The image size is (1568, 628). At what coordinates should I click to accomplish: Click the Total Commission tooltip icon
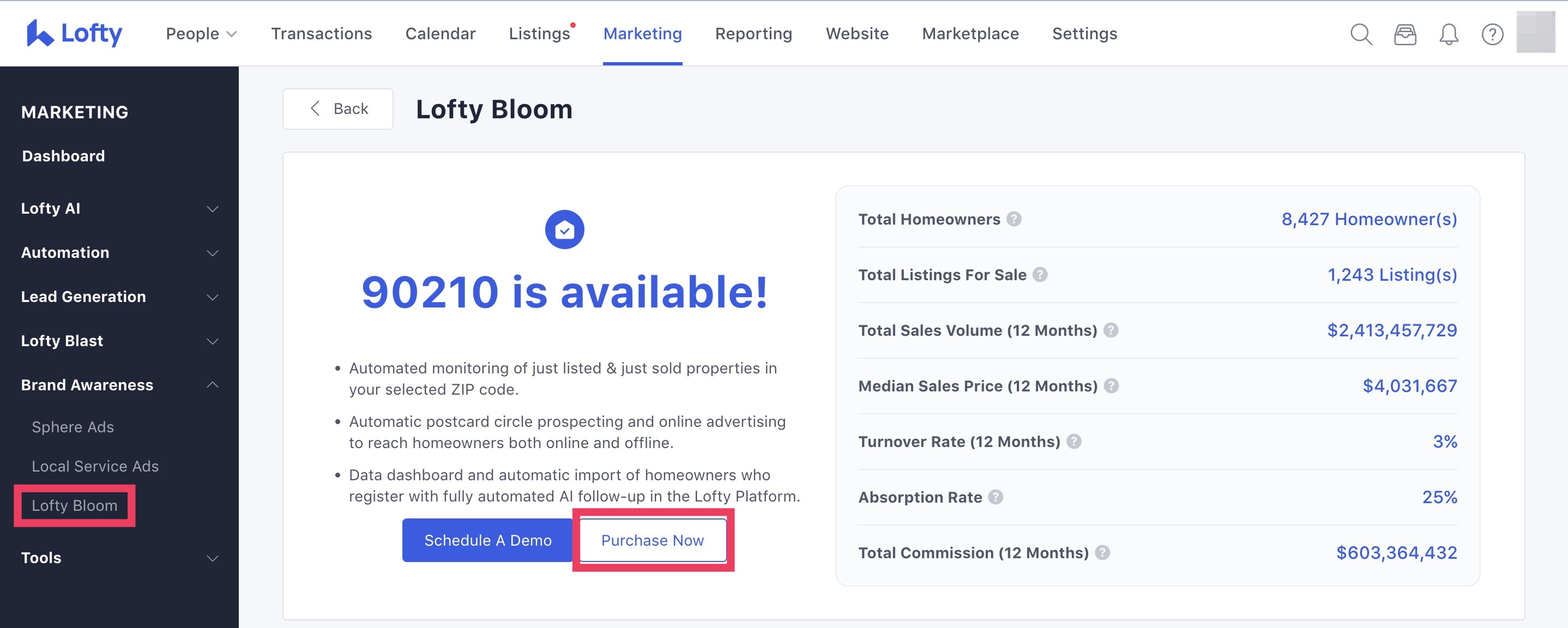[x=1102, y=553]
